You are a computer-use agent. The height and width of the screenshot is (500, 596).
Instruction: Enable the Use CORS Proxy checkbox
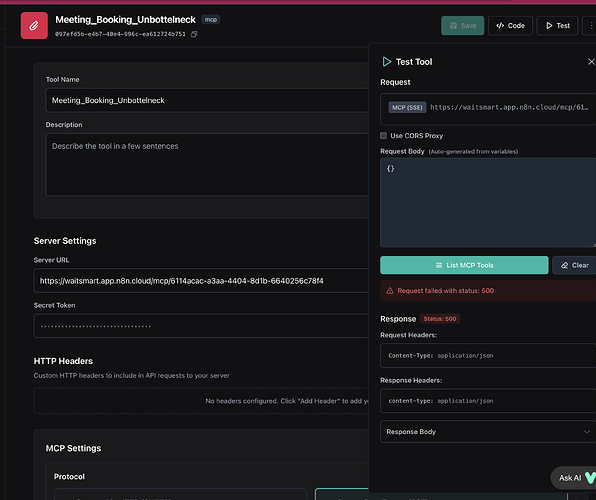click(384, 136)
